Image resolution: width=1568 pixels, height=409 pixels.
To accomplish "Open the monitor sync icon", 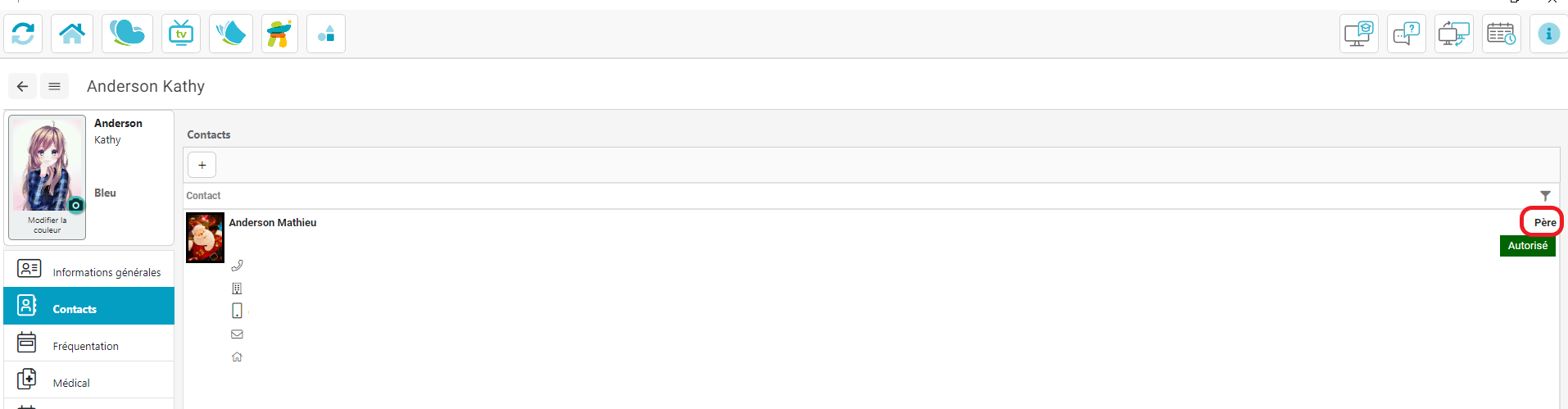I will click(1454, 34).
